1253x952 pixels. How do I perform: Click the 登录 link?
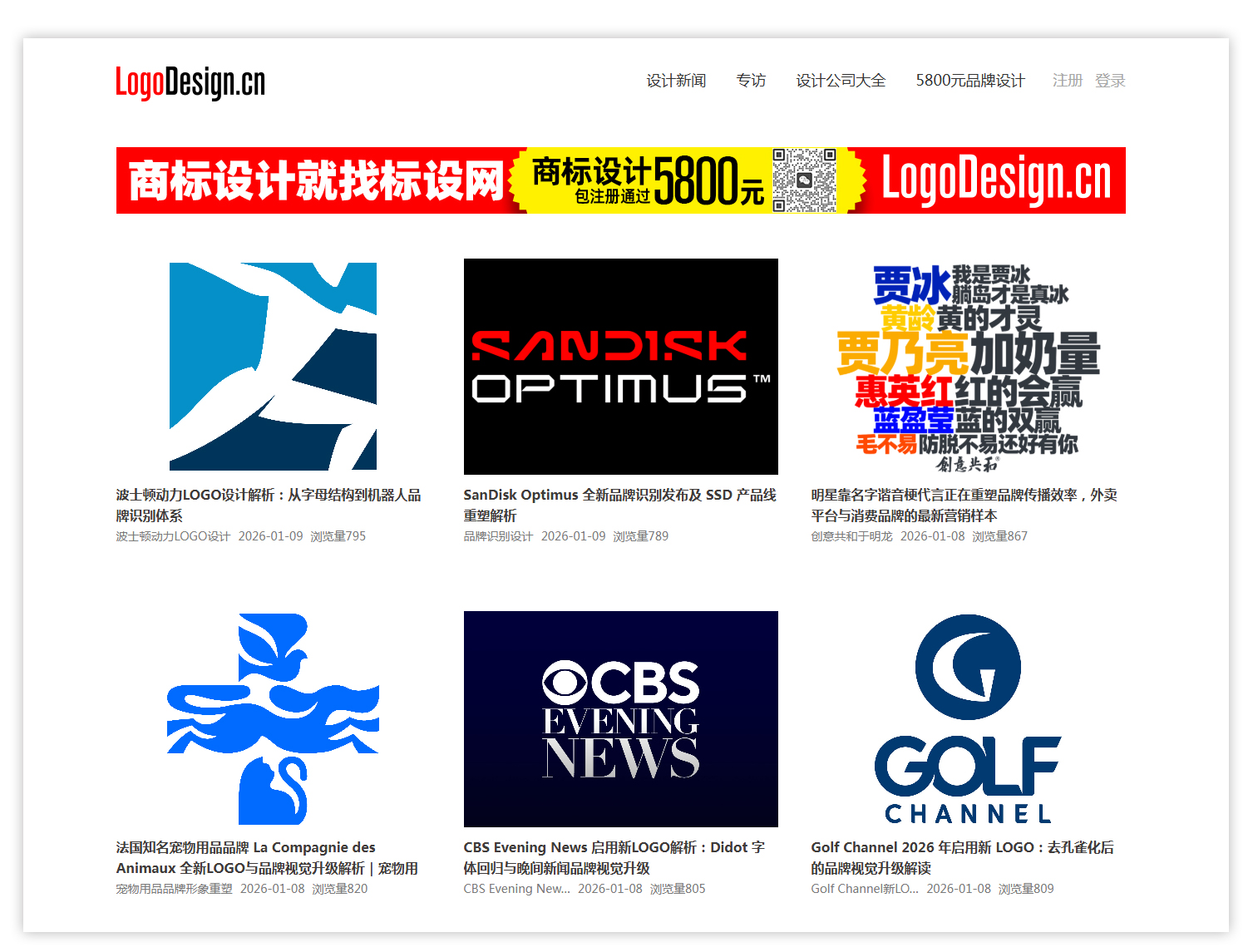point(1110,81)
